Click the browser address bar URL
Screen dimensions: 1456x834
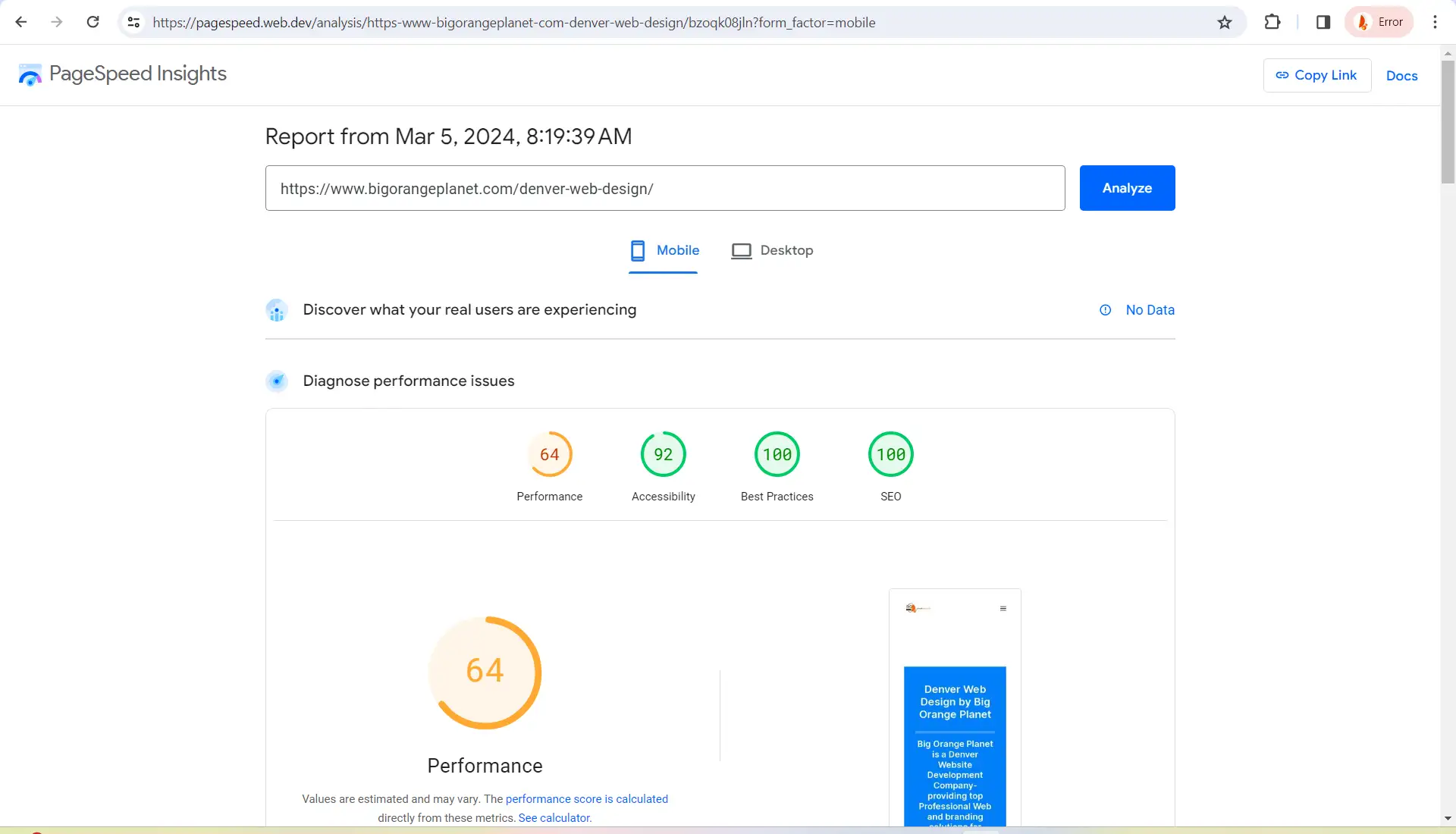(x=514, y=23)
